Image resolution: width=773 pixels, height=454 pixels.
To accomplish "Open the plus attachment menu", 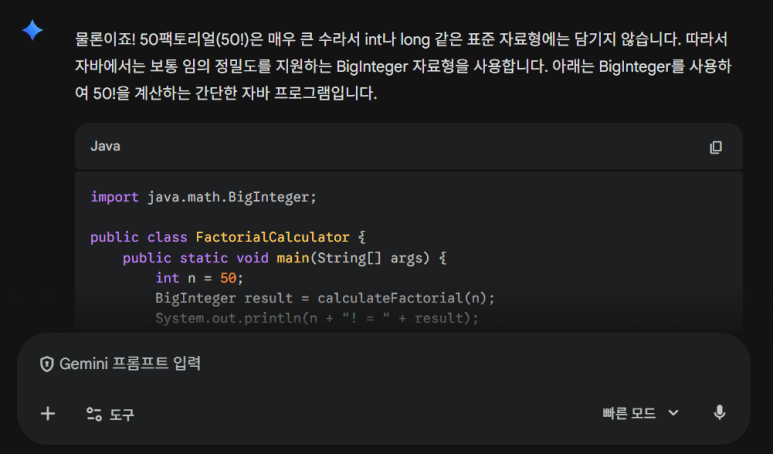I will pos(48,414).
